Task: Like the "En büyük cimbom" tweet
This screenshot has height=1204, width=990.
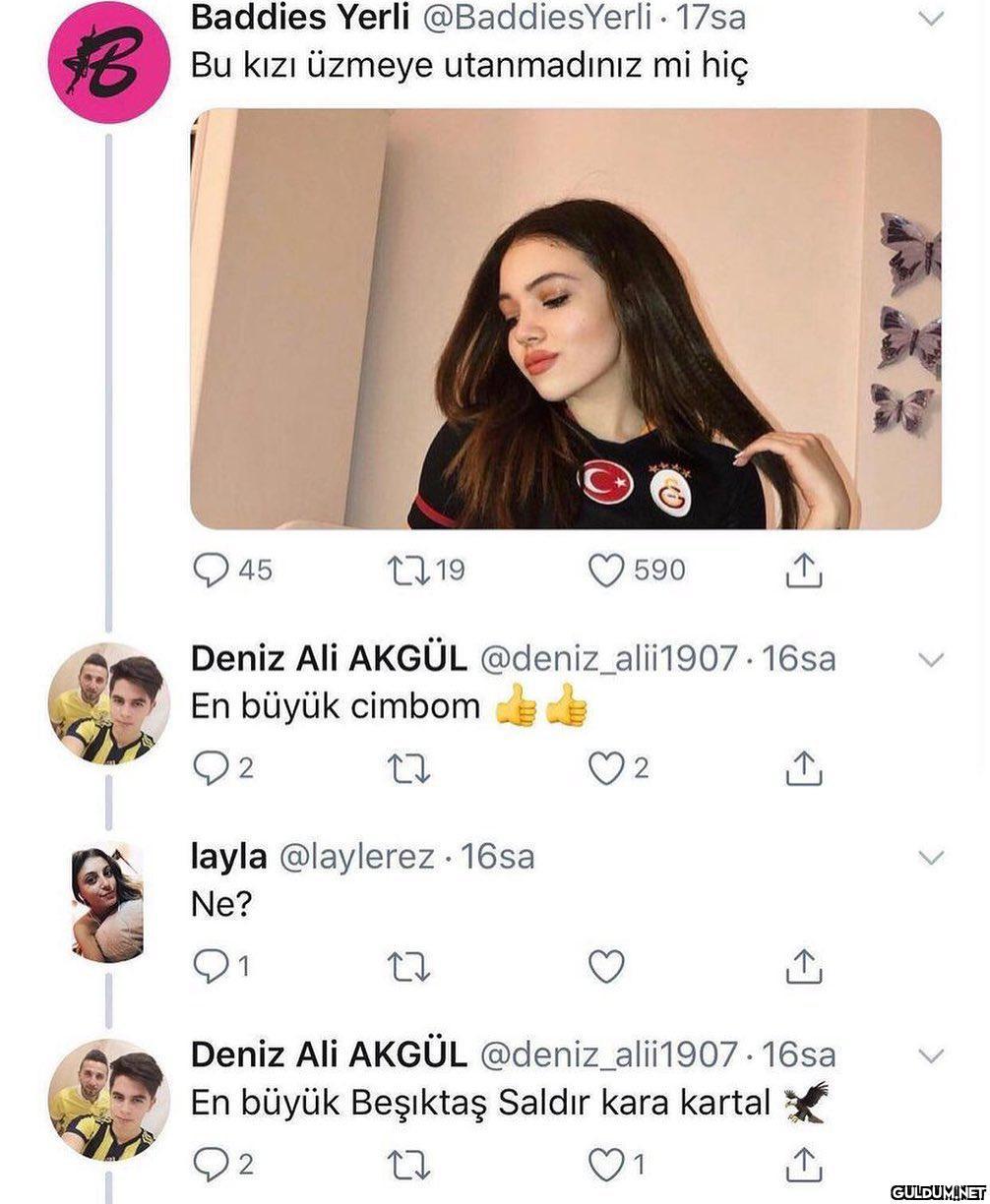Action: pos(606,768)
